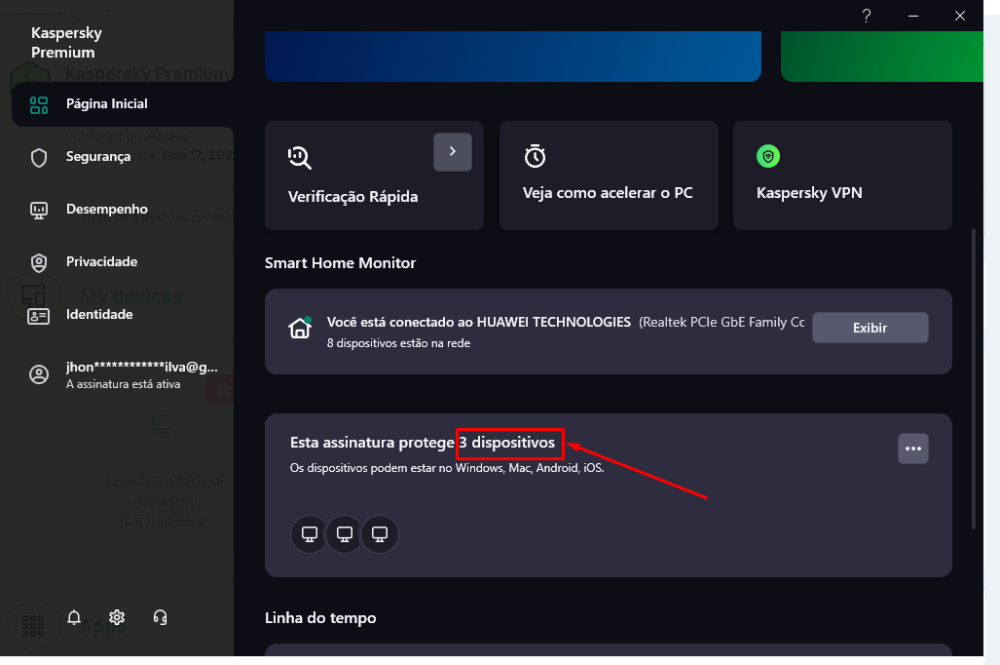Click the help question mark
Image resolution: width=1000 pixels, height=665 pixels.
[866, 15]
